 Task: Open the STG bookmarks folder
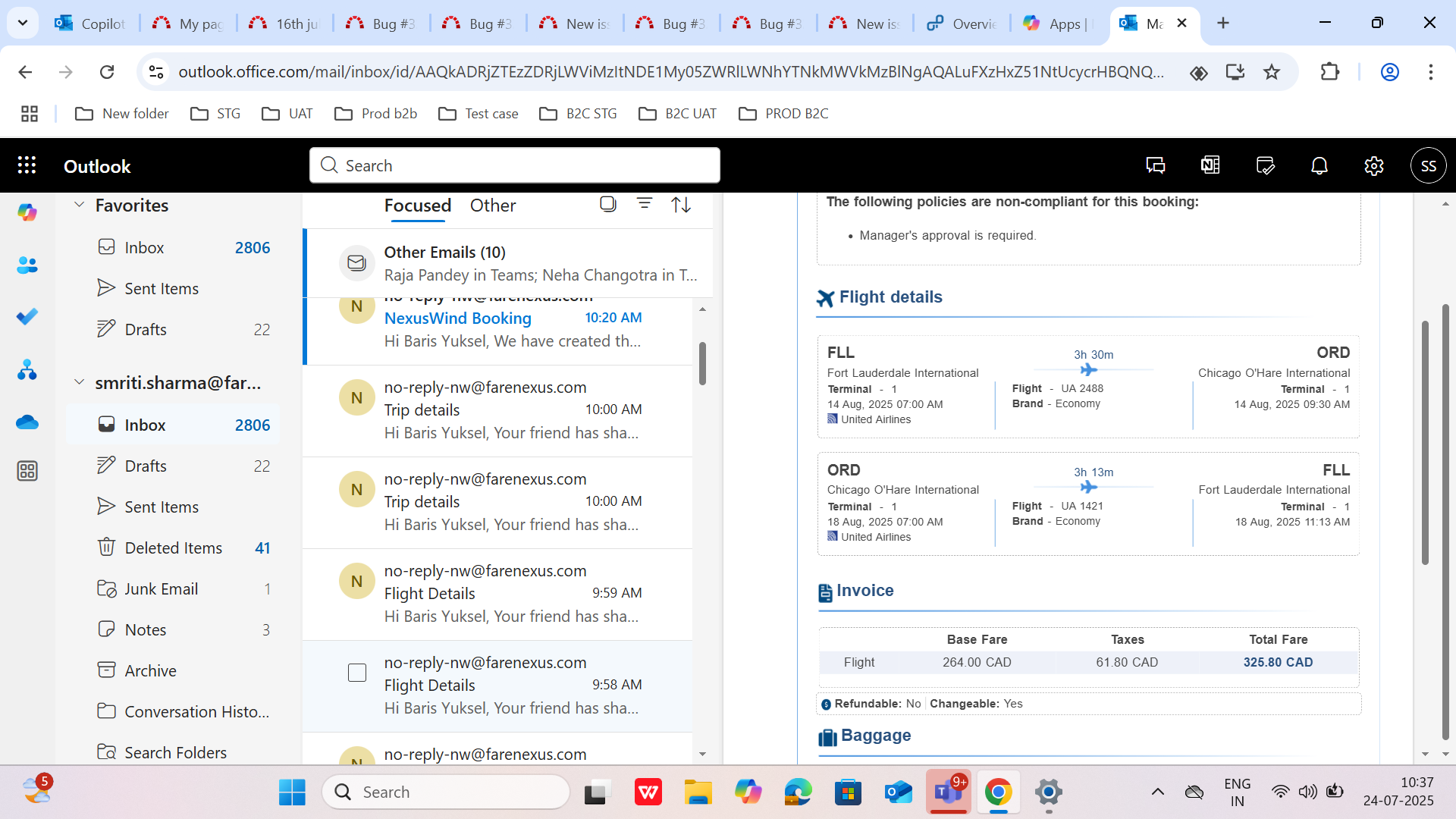pos(215,114)
